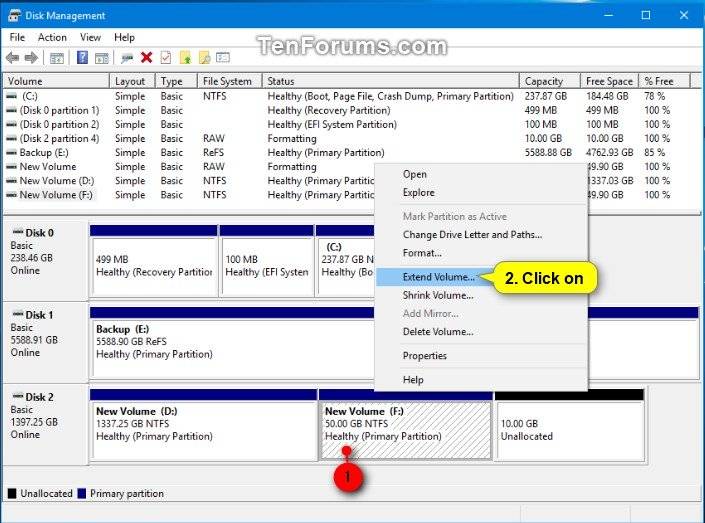Image resolution: width=705 pixels, height=523 pixels.
Task: Open the Help menu in menu bar
Action: (x=124, y=37)
